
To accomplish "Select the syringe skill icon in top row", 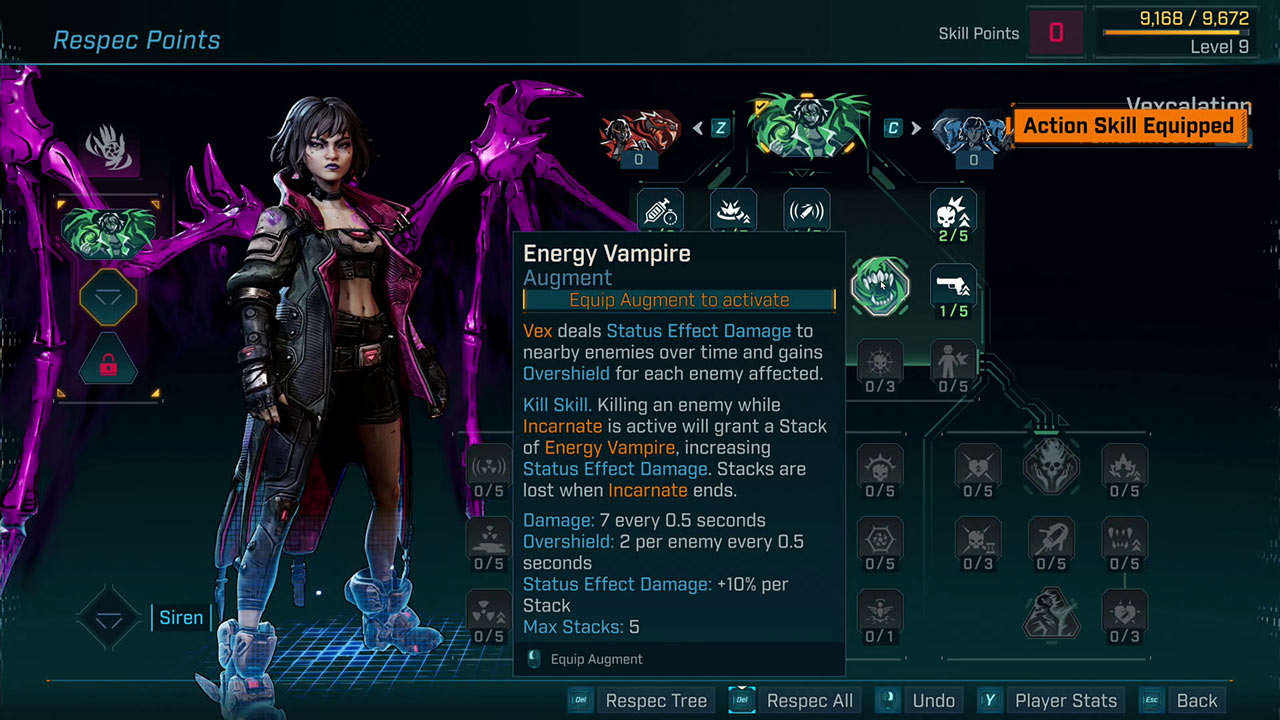I will click(x=660, y=210).
